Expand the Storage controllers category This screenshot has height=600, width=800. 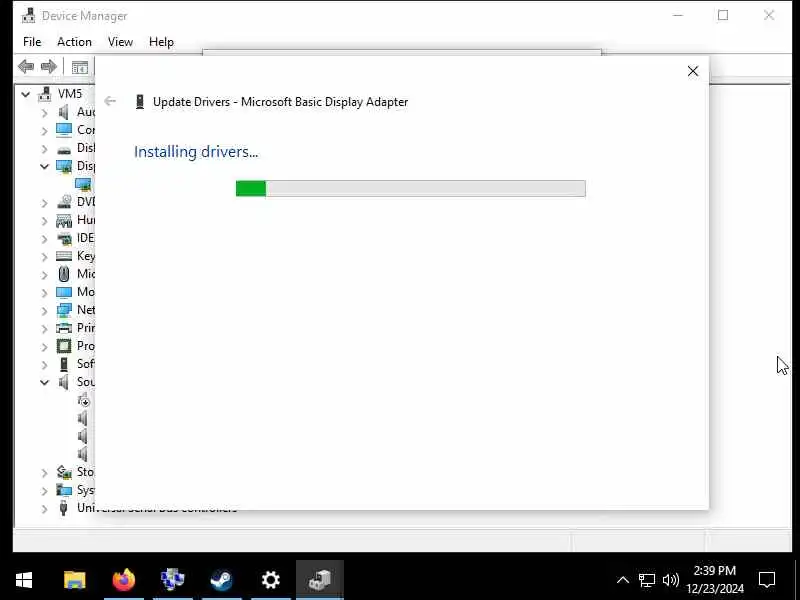pyautogui.click(x=44, y=472)
